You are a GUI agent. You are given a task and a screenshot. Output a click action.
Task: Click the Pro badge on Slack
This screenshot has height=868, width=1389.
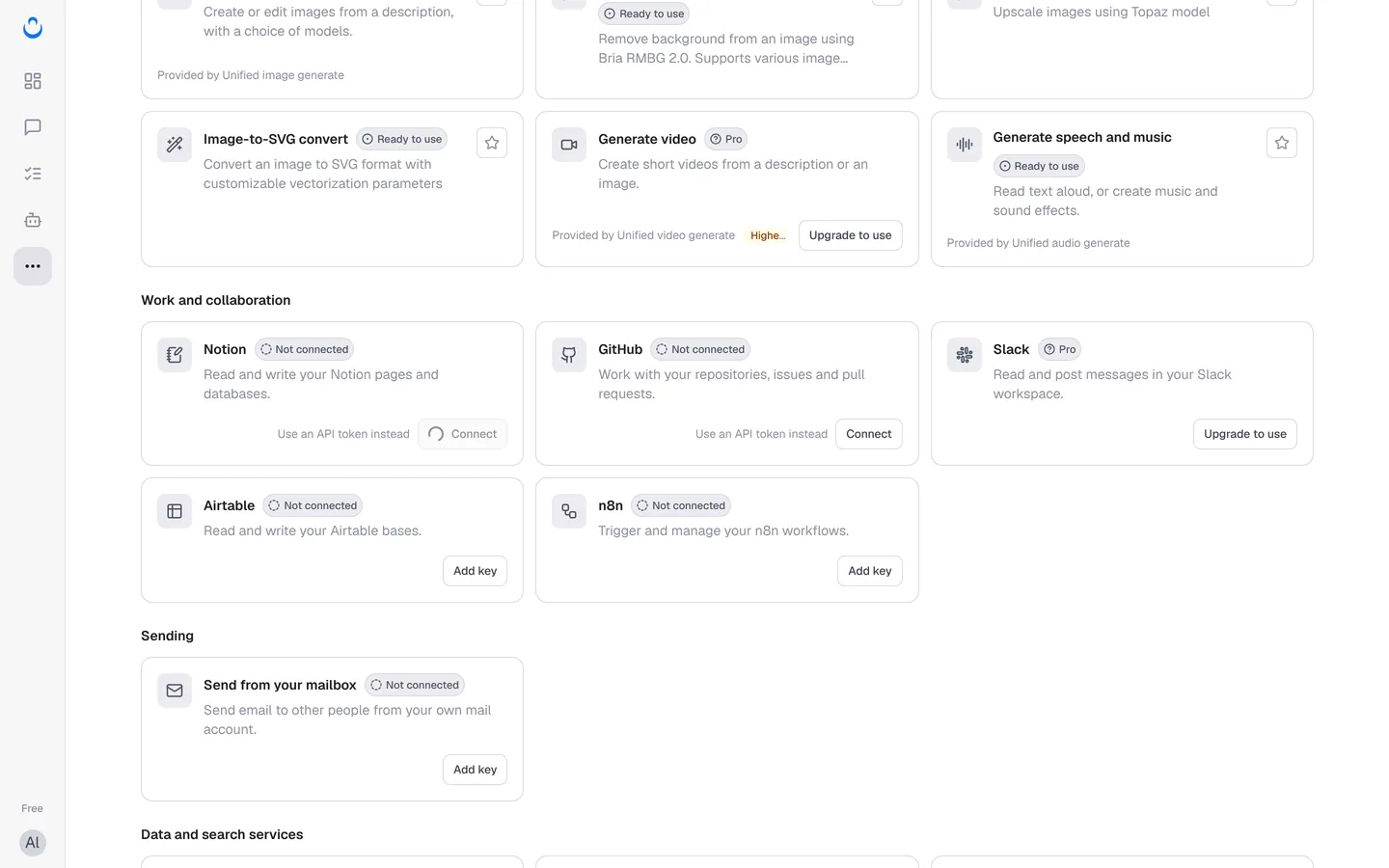point(1060,349)
